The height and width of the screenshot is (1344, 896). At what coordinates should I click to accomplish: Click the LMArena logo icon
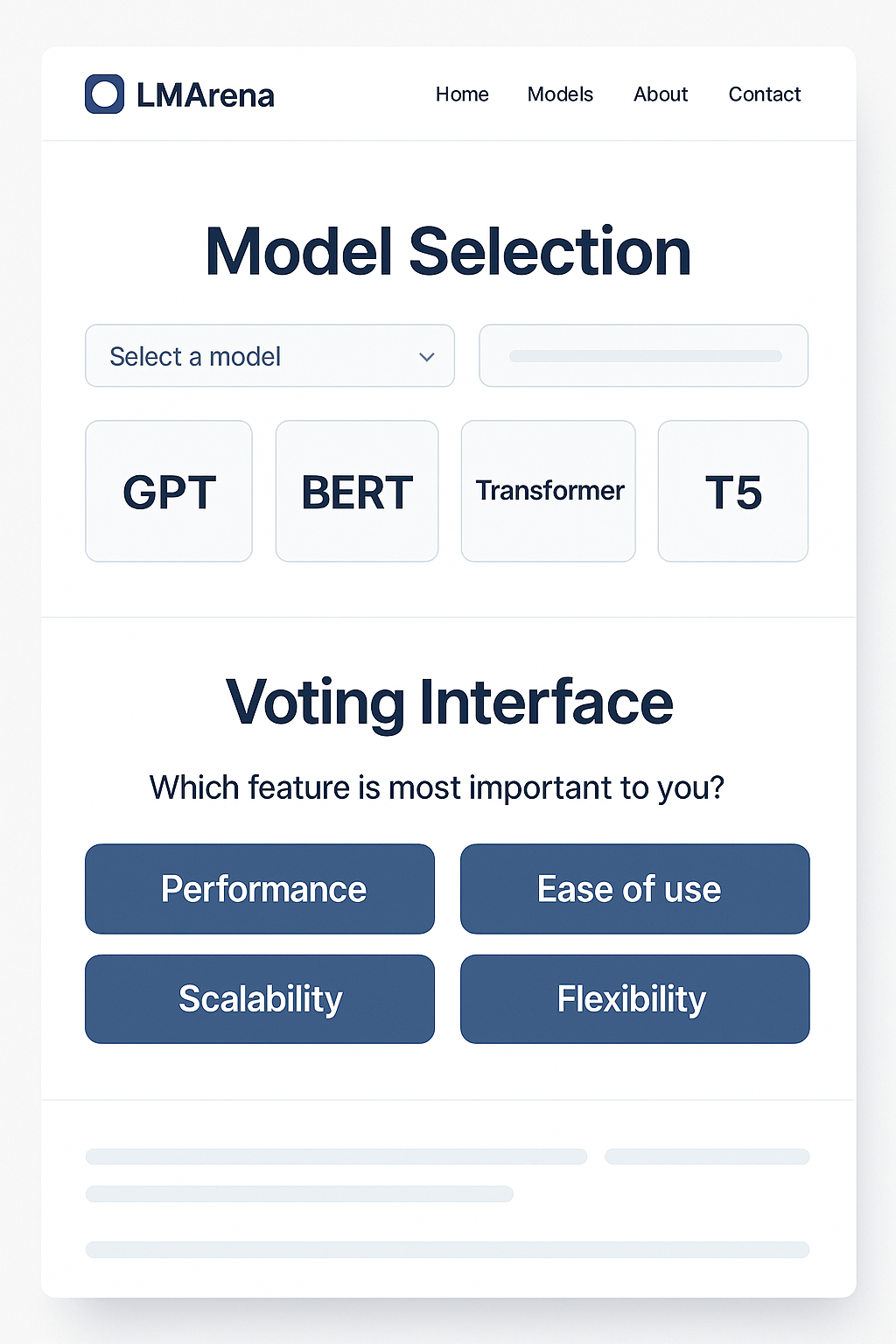coord(104,94)
